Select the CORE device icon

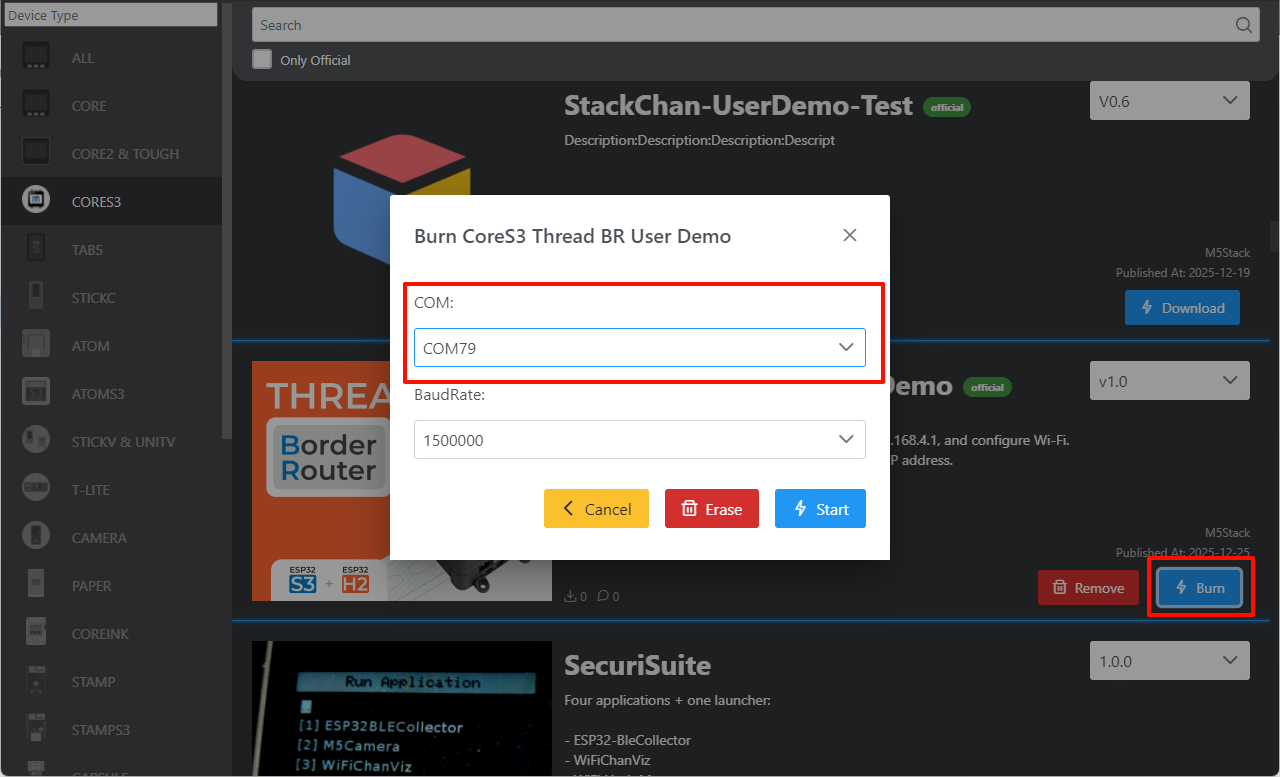click(x=36, y=105)
